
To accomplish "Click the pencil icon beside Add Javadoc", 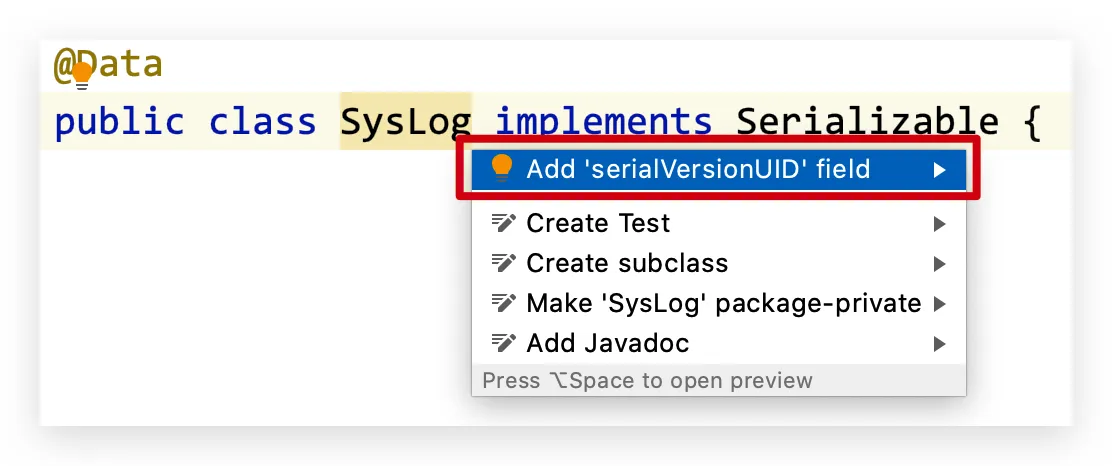I will 503,343.
